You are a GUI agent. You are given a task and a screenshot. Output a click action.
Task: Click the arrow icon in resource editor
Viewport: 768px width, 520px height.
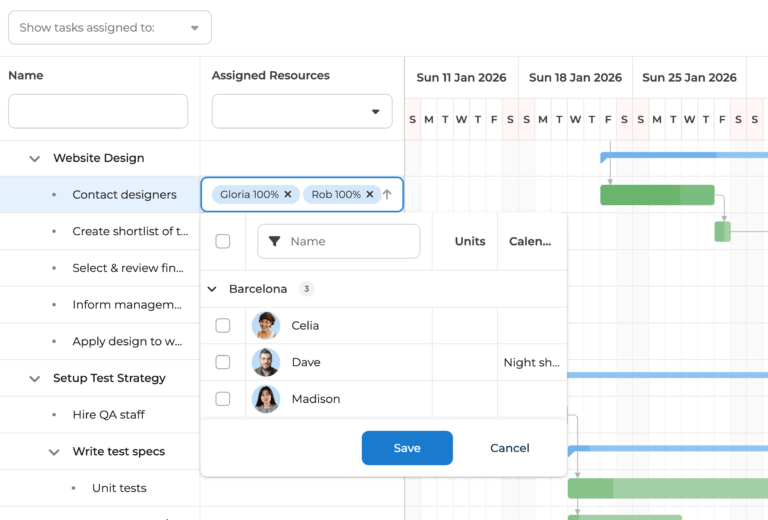388,195
